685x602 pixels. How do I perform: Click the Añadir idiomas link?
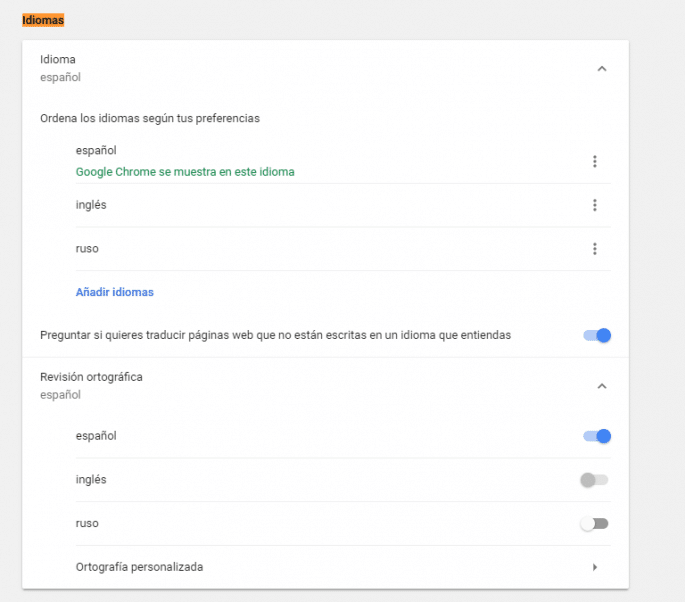tap(114, 292)
